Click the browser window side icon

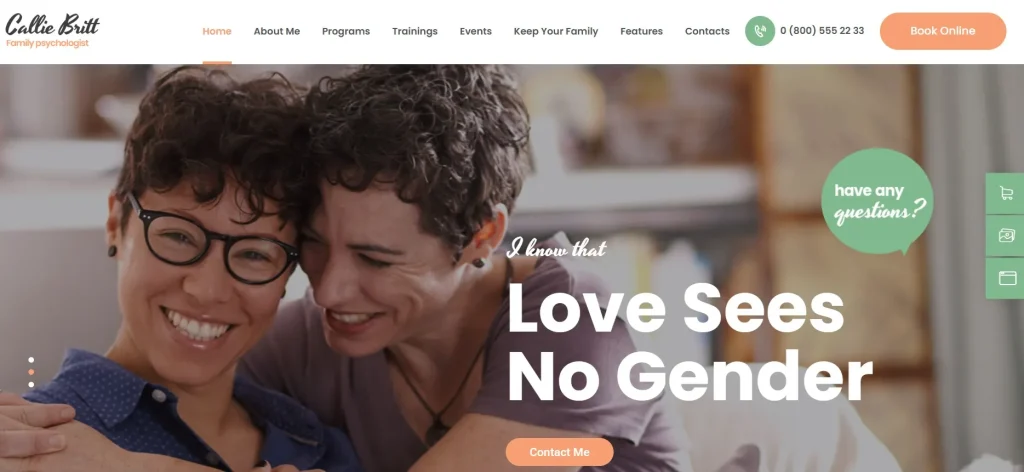point(1006,278)
